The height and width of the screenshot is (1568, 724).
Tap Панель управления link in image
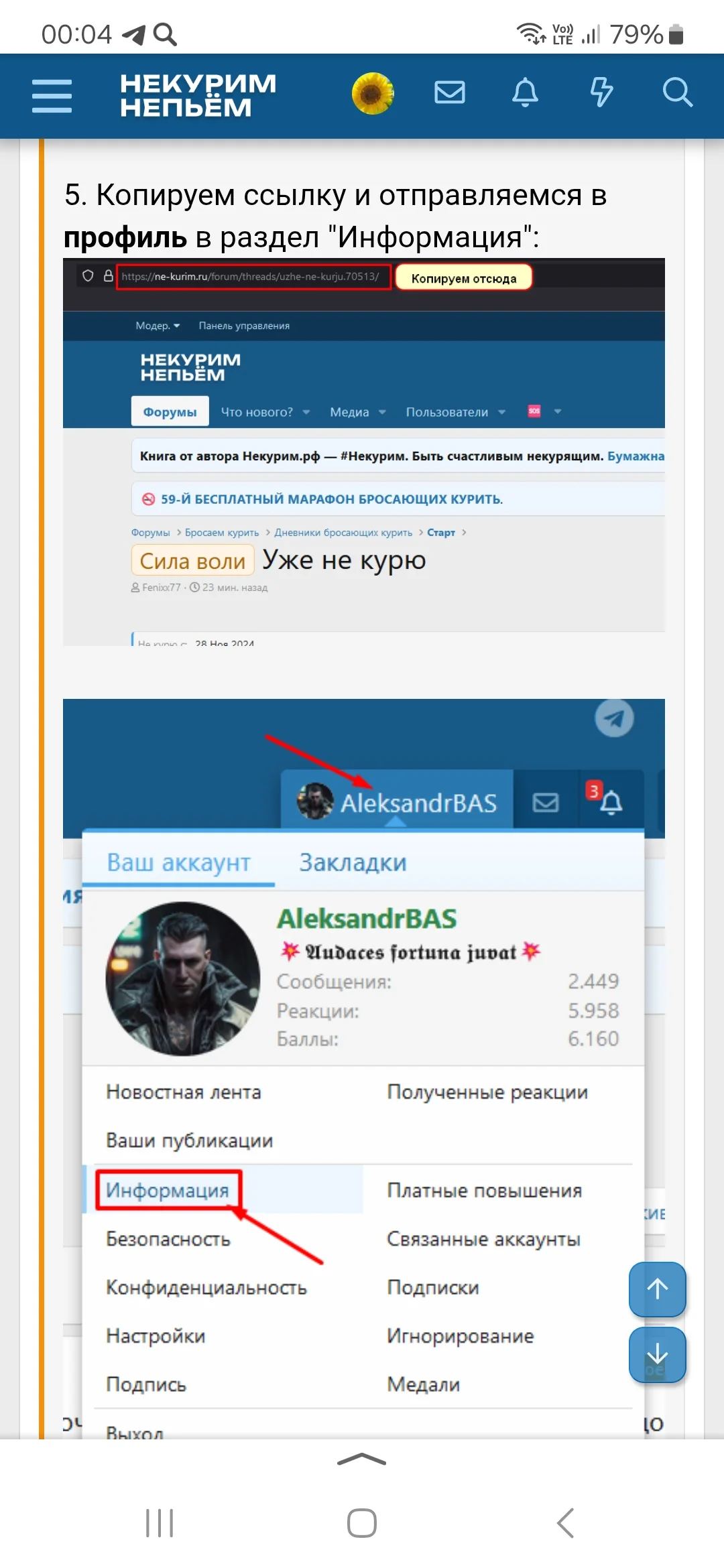[244, 326]
